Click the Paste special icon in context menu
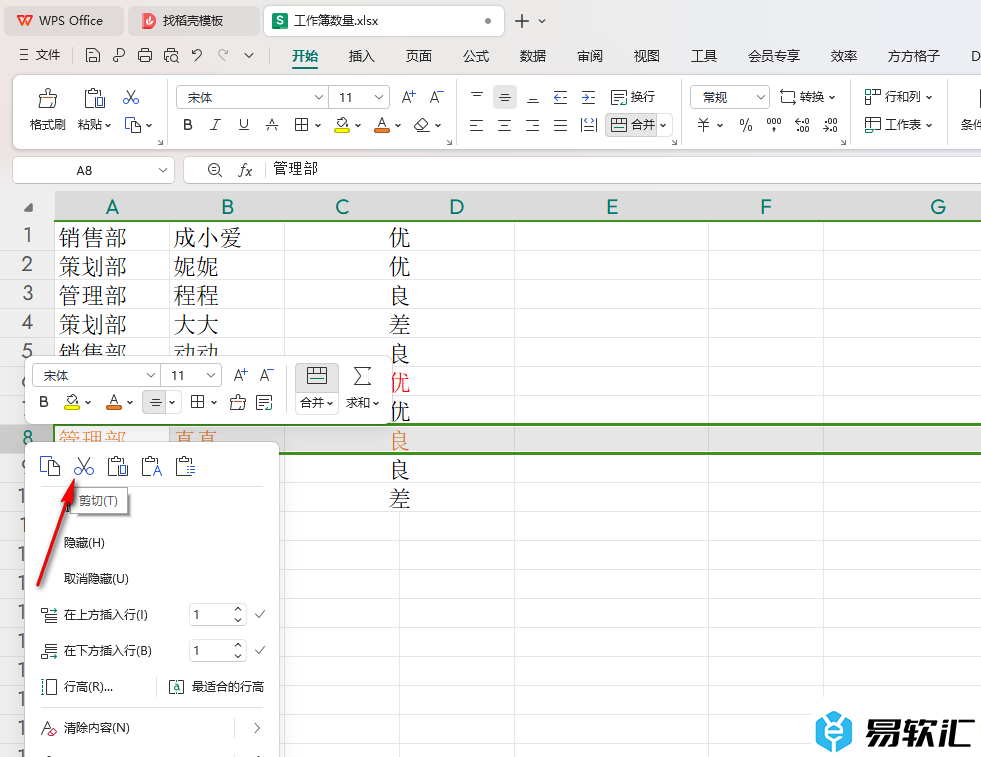The height and width of the screenshot is (757, 981). pos(185,467)
